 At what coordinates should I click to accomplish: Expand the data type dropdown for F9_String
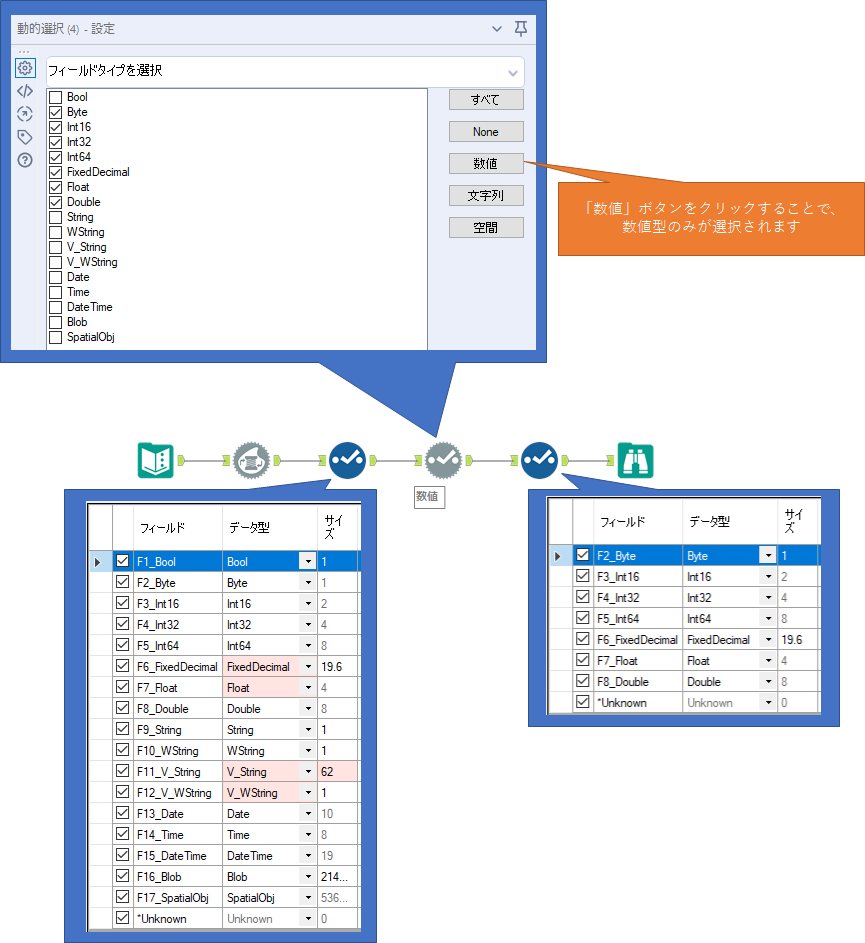308,730
